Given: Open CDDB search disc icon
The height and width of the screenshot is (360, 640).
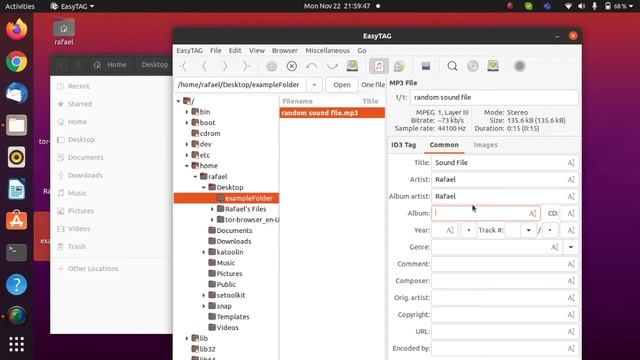Looking at the screenshot, I should (x=473, y=66).
